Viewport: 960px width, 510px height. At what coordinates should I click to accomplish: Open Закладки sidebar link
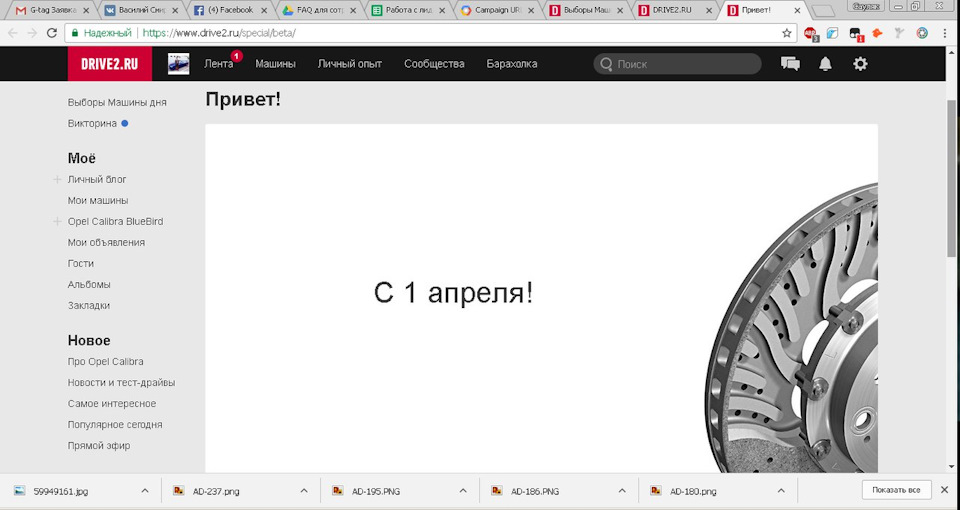pyautogui.click(x=89, y=306)
